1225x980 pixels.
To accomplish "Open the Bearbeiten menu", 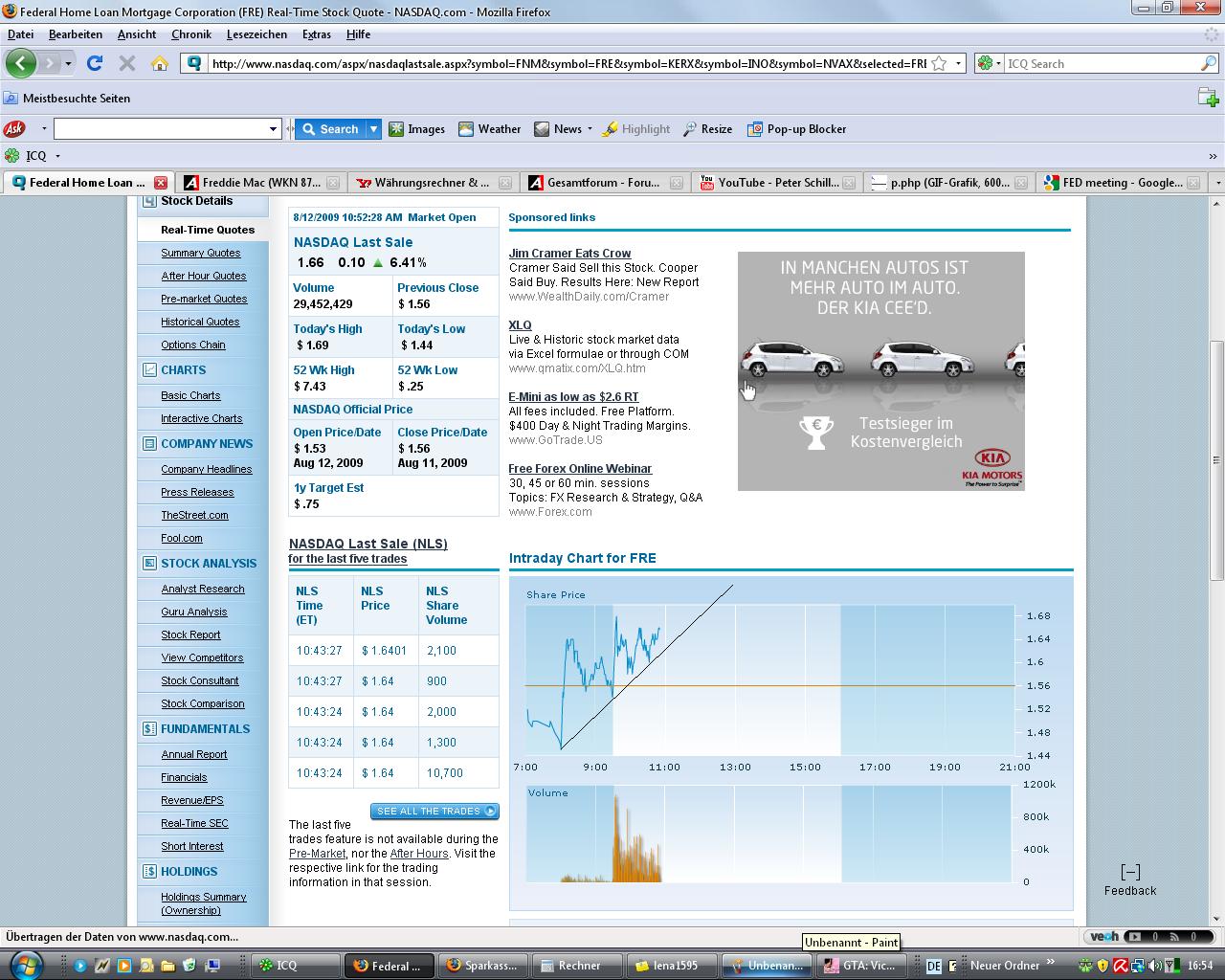I will point(76,34).
